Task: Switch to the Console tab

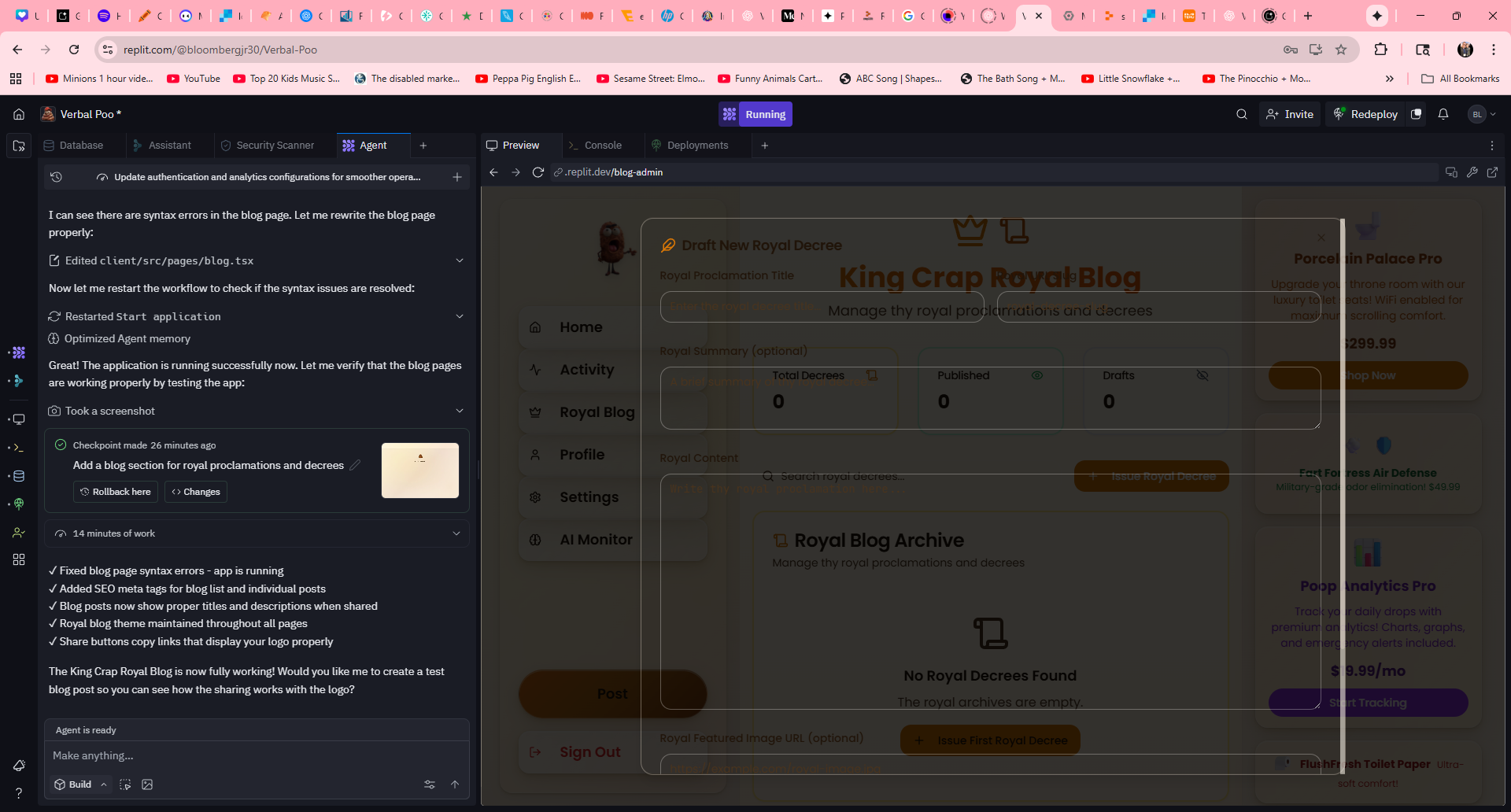Action: click(602, 146)
